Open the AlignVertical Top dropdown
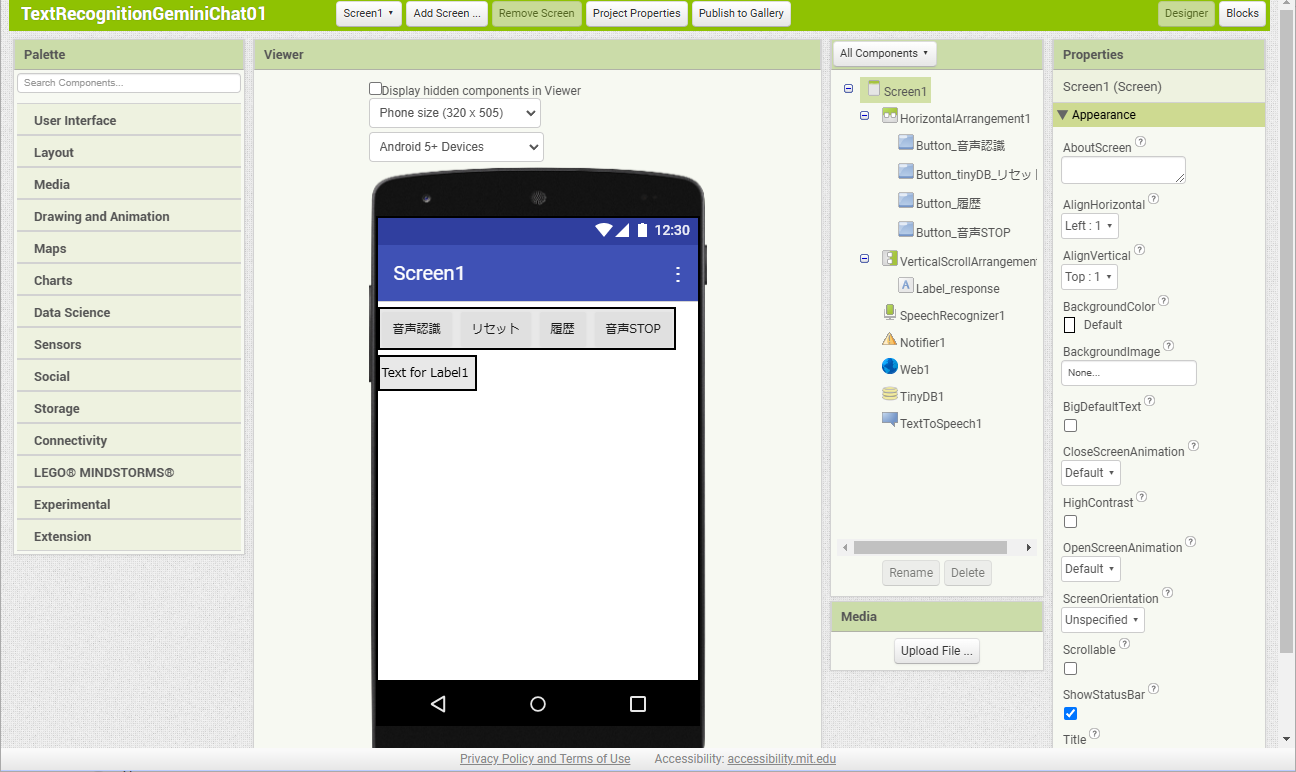The height and width of the screenshot is (772, 1296). click(x=1089, y=277)
